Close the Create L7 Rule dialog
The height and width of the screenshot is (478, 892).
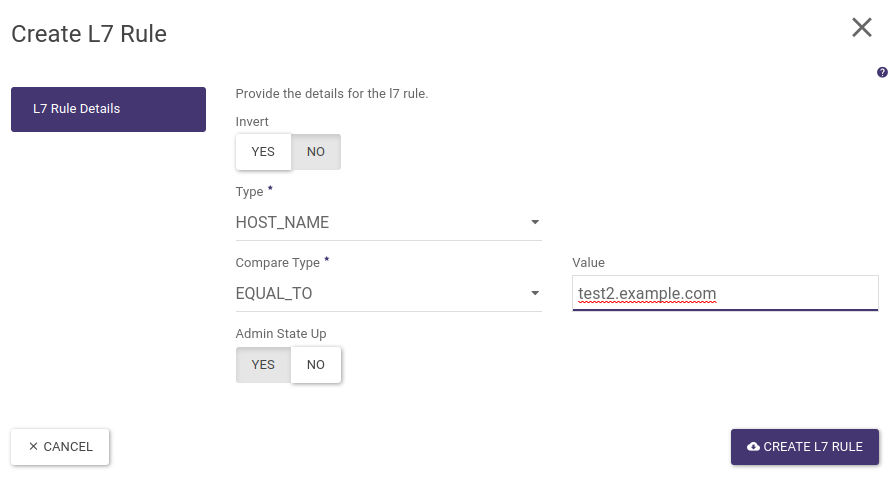861,28
